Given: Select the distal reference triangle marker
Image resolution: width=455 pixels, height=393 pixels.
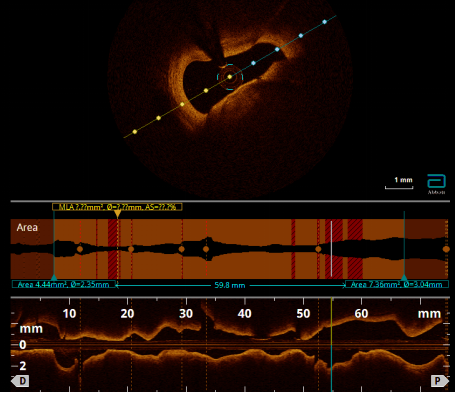Looking at the screenshot, I should click(54, 277).
